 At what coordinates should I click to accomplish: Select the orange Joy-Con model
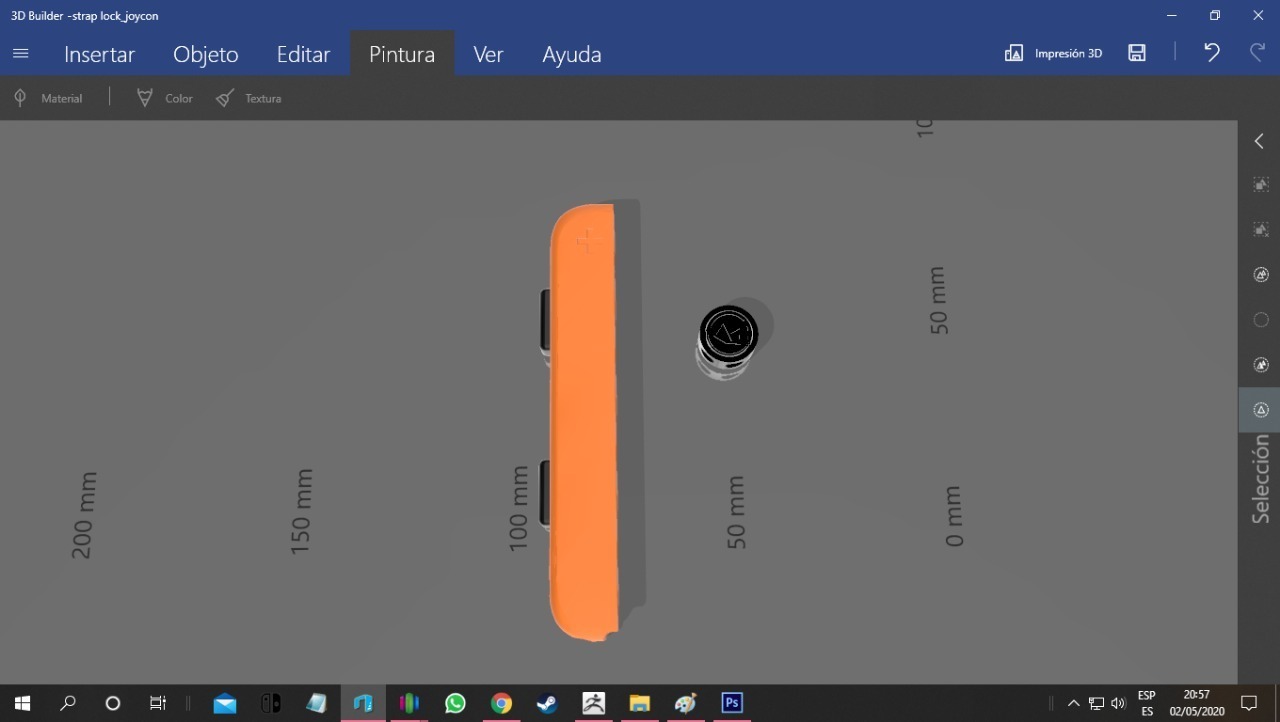(x=585, y=420)
